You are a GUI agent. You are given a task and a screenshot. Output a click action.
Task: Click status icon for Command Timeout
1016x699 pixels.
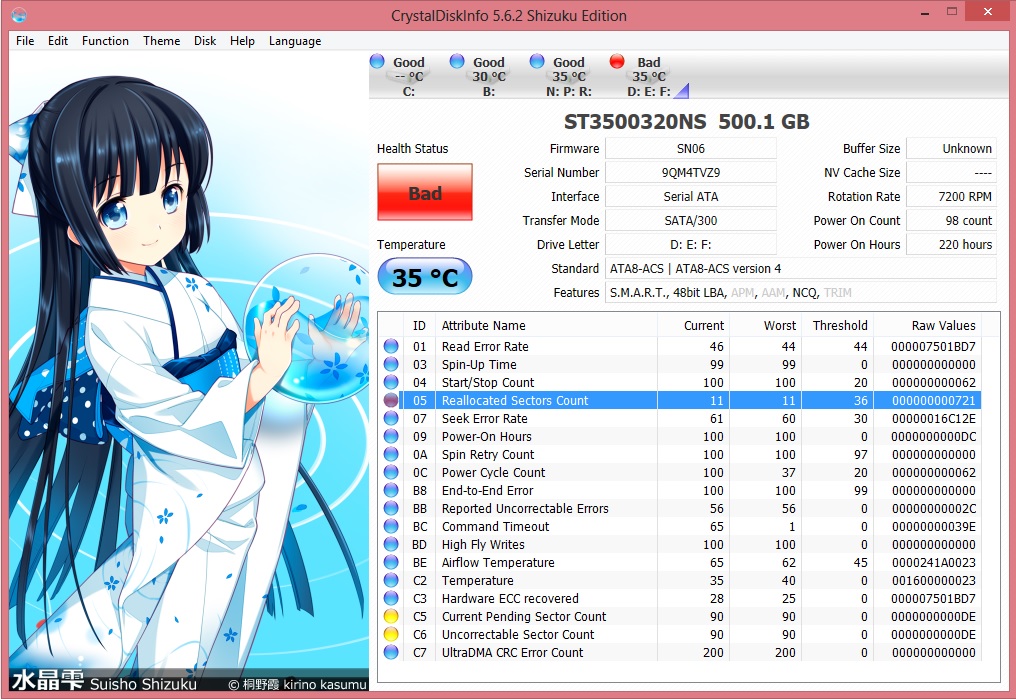(x=391, y=526)
